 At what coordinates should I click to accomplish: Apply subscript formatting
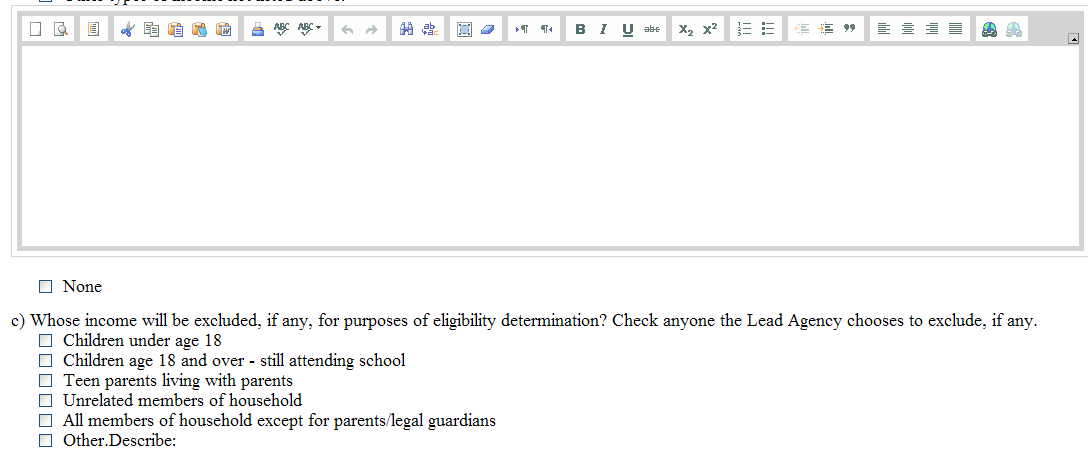tap(686, 29)
